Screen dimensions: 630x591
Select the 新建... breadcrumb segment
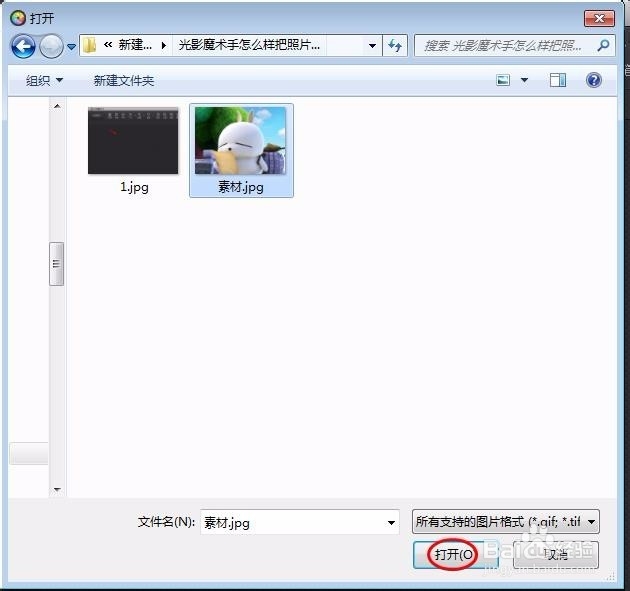(135, 45)
